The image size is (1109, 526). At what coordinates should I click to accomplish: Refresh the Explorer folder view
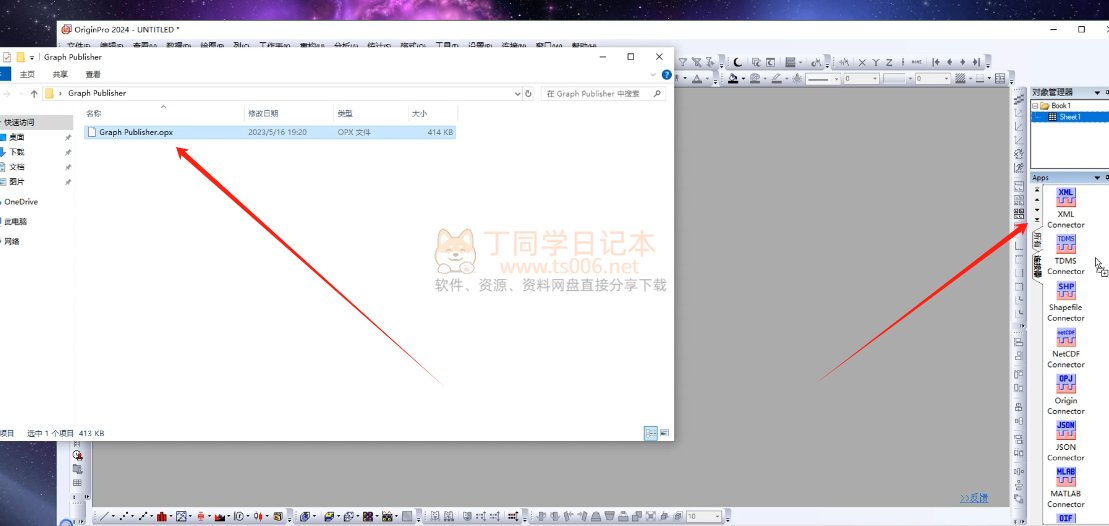[528, 93]
